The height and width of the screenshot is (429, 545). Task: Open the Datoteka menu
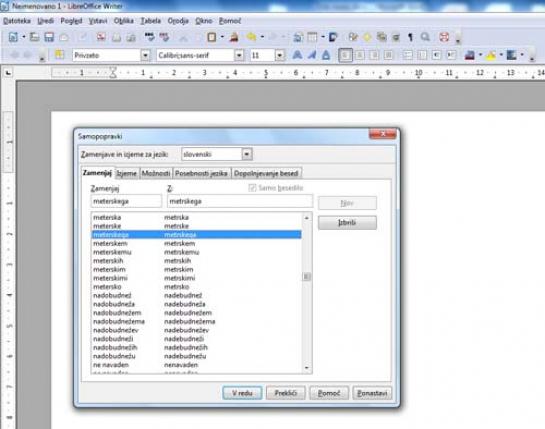[17, 21]
